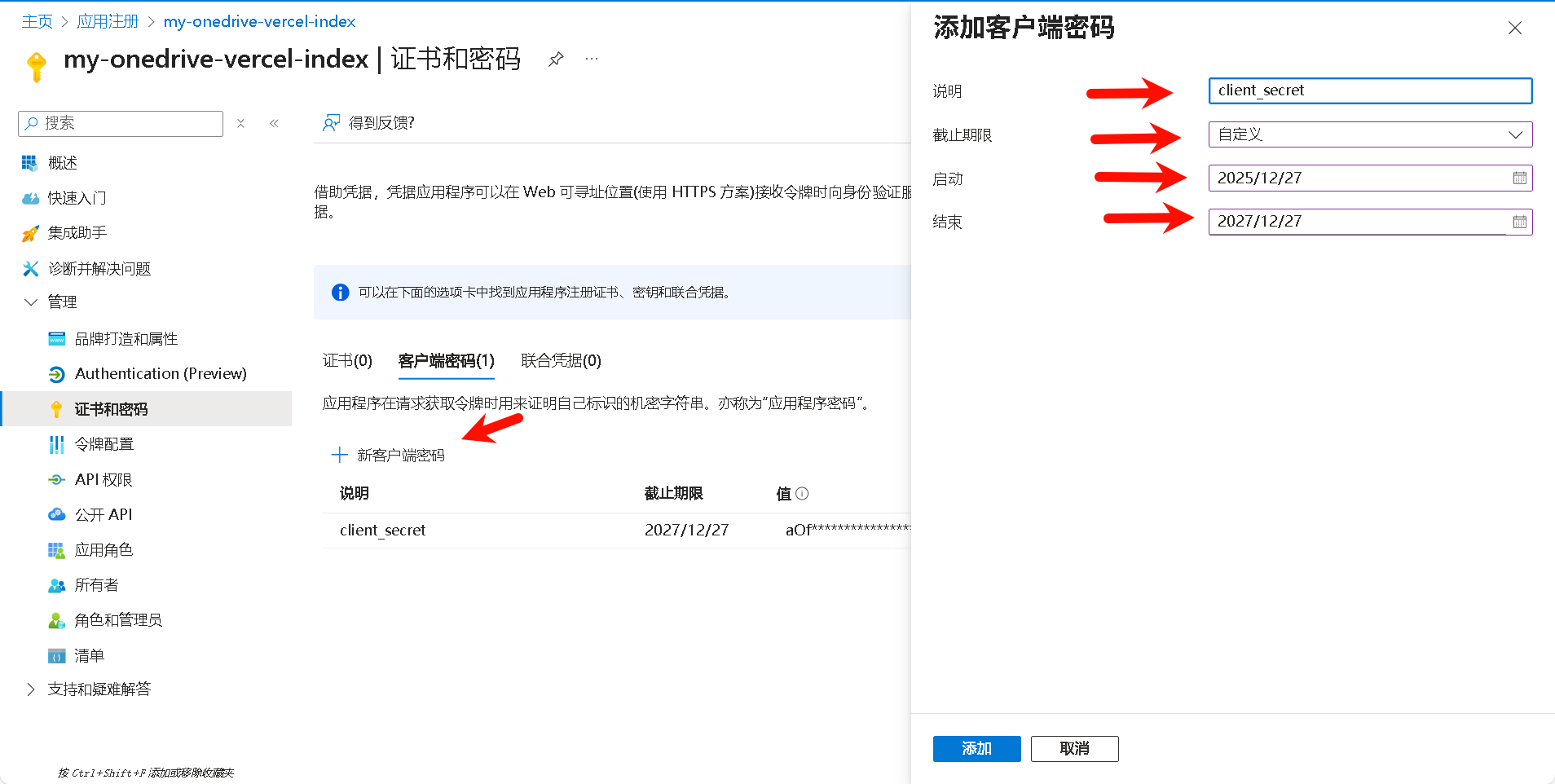Collapse the 管理 section
This screenshot has height=784, width=1555.
tap(31, 302)
